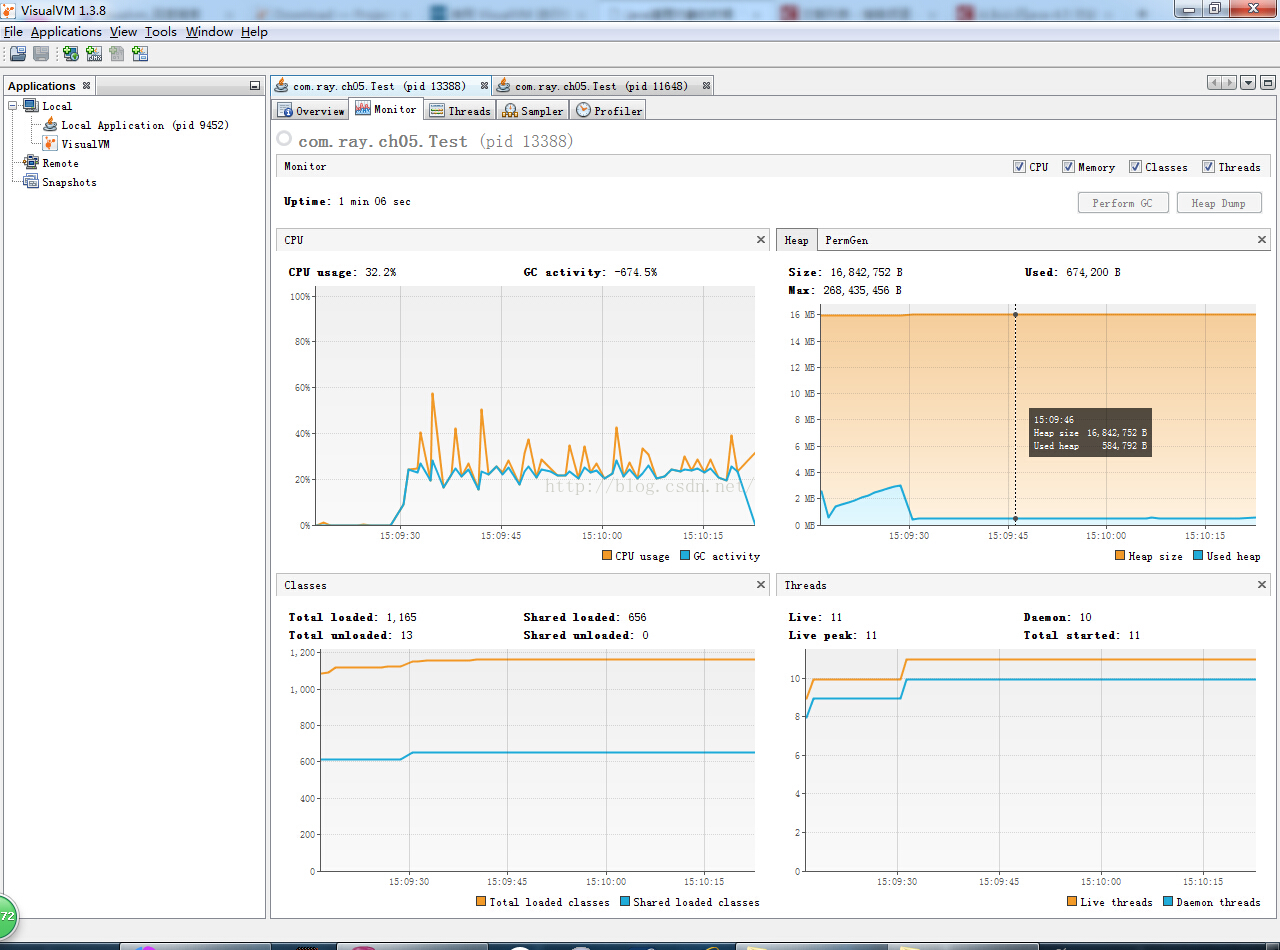Click the VisualVM node icon in tree
The width and height of the screenshot is (1280, 950).
(50, 144)
